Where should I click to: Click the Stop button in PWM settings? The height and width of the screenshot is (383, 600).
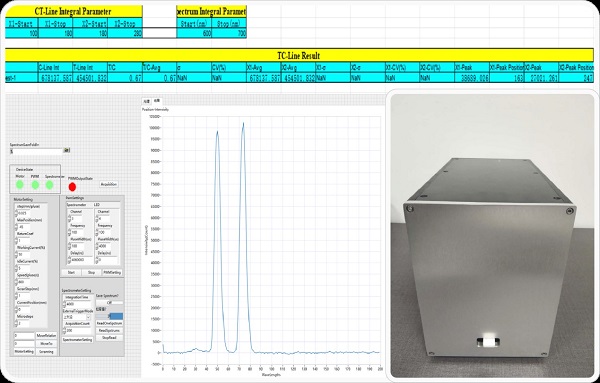91,272
